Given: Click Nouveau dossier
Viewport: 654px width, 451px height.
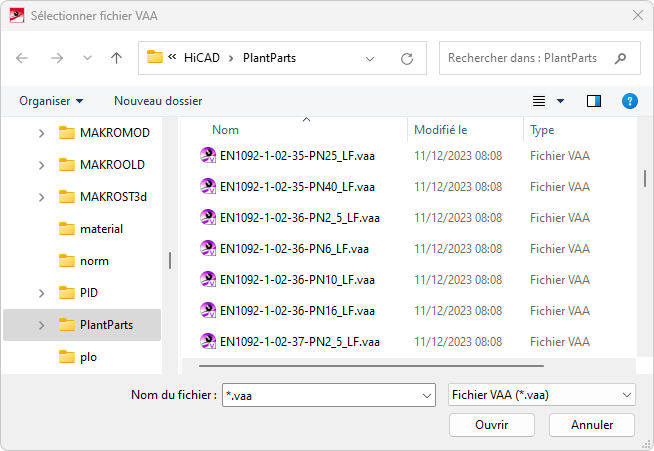Looking at the screenshot, I should 158,101.
